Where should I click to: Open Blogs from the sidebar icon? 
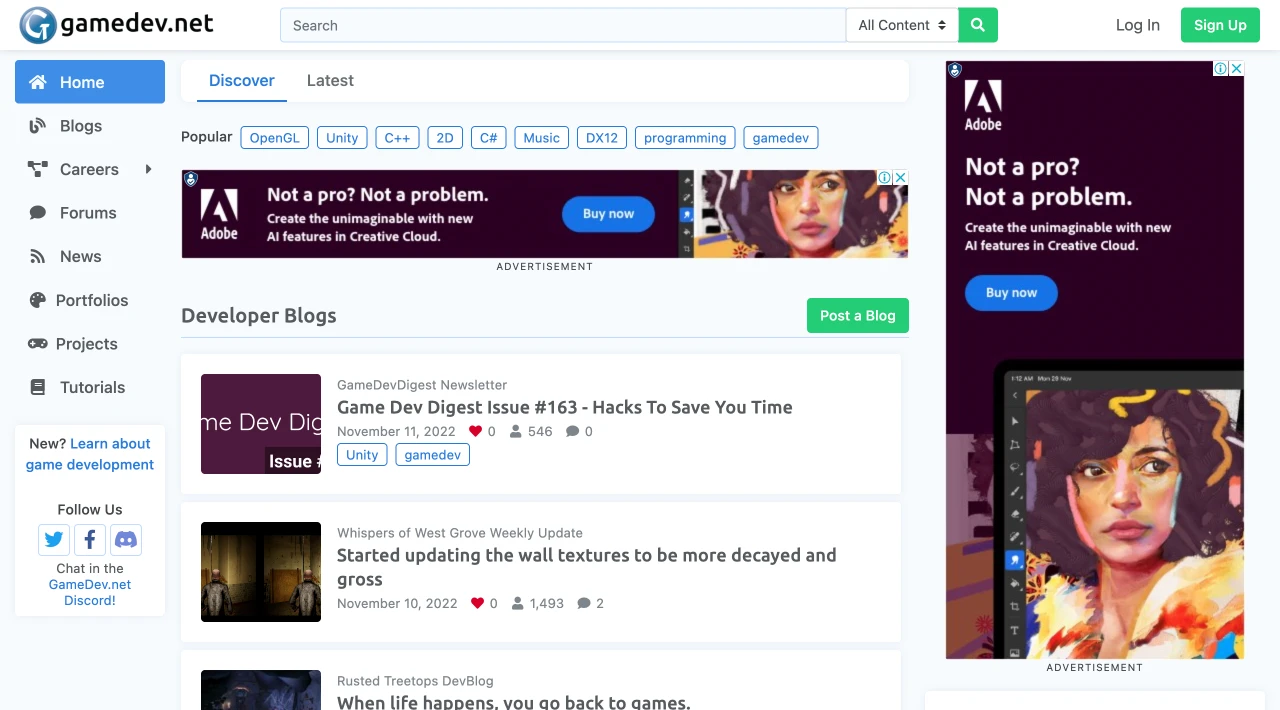click(x=36, y=126)
